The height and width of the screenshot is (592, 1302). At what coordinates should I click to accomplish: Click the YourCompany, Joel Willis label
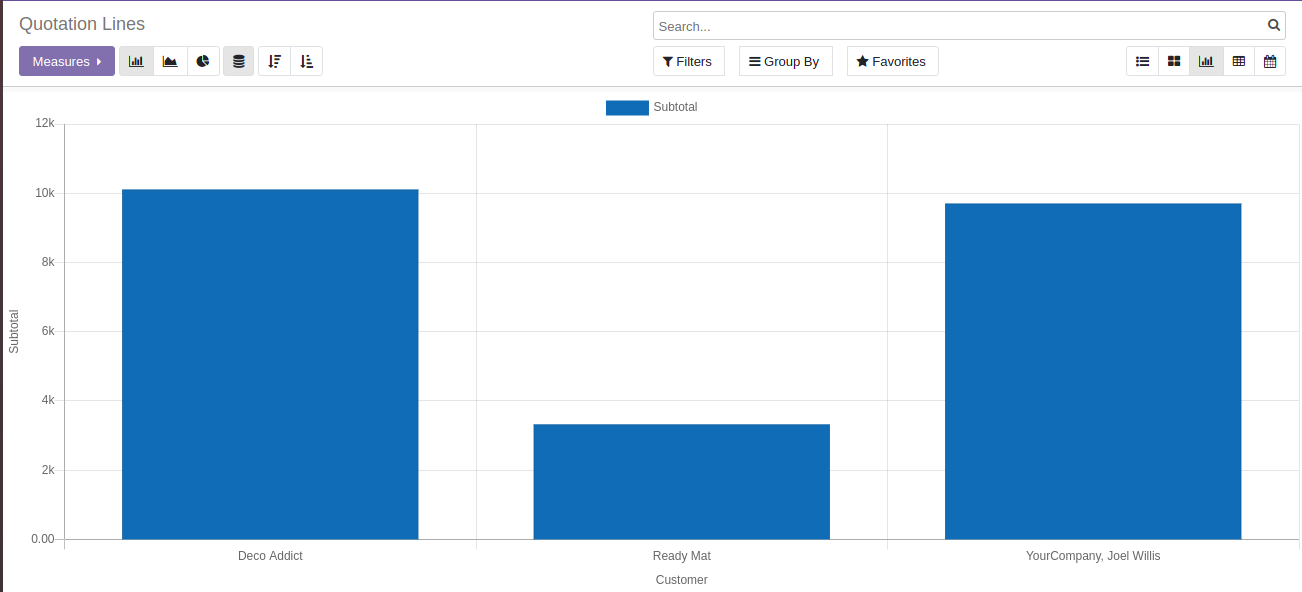[x=1093, y=556]
